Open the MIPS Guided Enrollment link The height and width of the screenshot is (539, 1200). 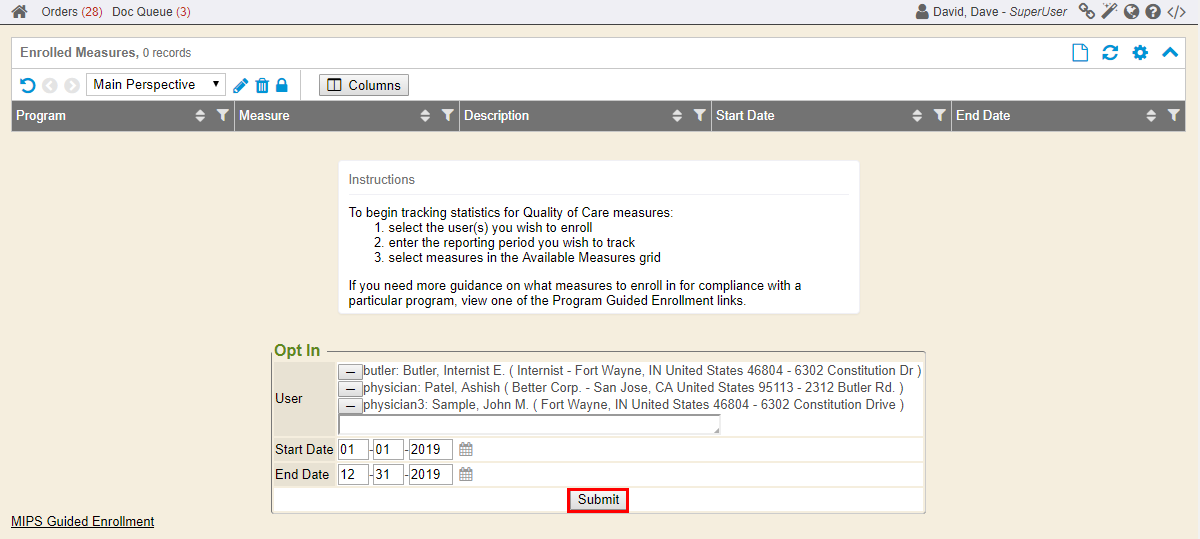click(82, 521)
